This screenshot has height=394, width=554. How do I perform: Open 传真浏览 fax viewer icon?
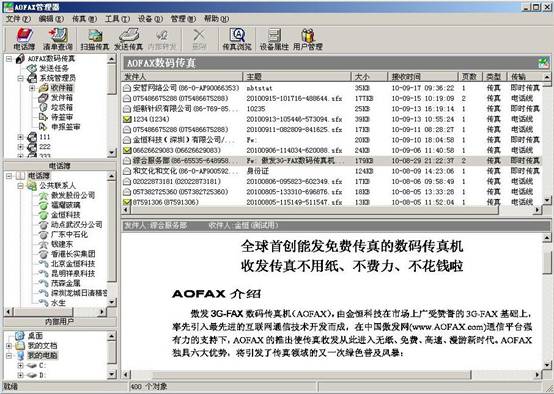tap(237, 39)
